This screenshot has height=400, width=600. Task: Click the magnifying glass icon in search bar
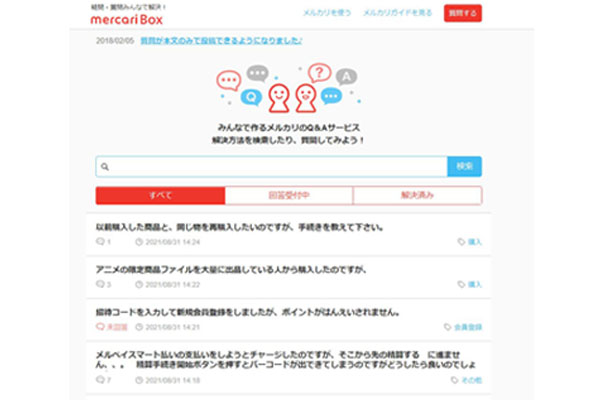coord(104,166)
